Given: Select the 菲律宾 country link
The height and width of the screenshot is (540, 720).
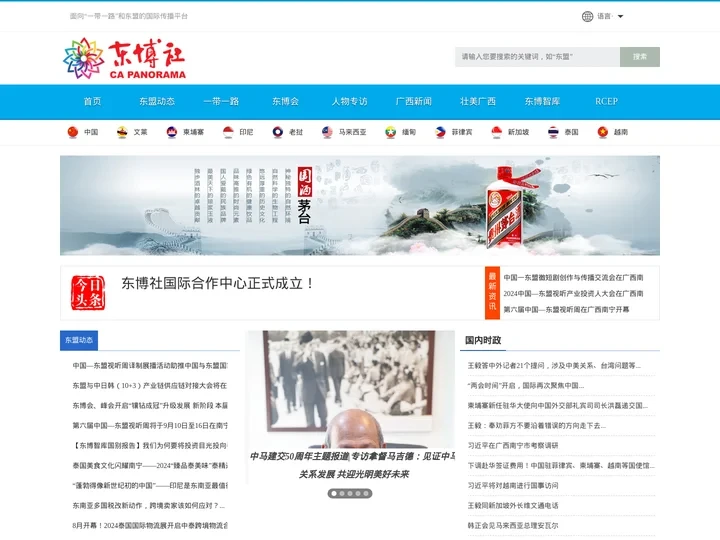Looking at the screenshot, I should 462,132.
